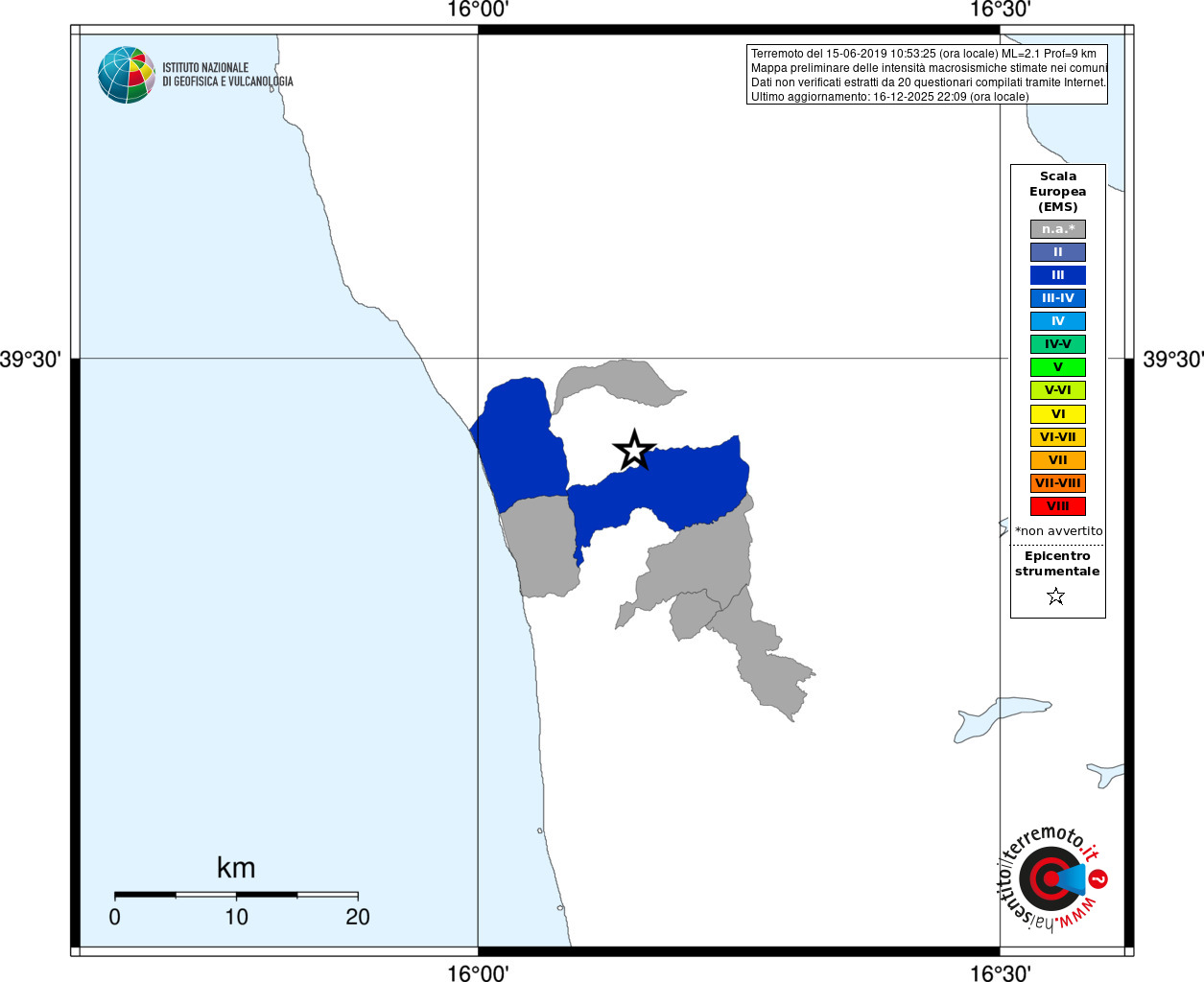Image resolution: width=1204 pixels, height=982 pixels.
Task: Click the top 16°00' longitude label
Action: [x=478, y=10]
